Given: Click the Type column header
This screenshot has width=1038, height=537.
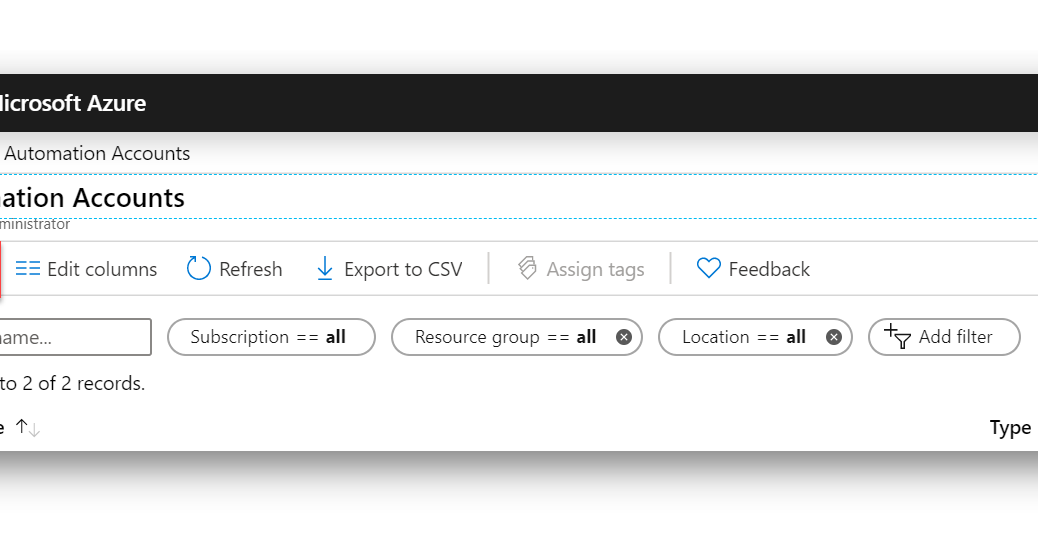Looking at the screenshot, I should 1010,428.
